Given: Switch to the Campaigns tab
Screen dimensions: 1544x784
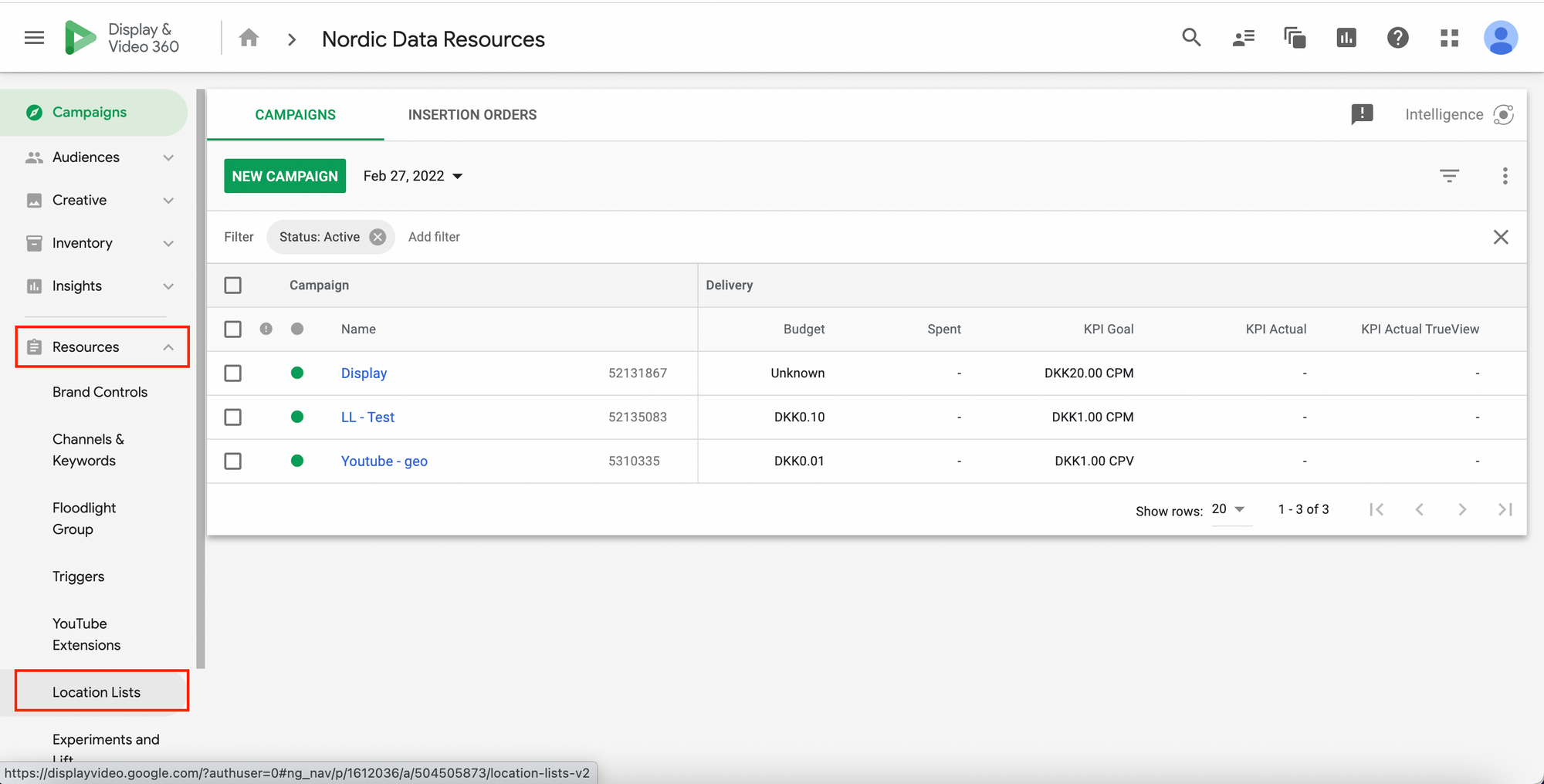Looking at the screenshot, I should 295,115.
